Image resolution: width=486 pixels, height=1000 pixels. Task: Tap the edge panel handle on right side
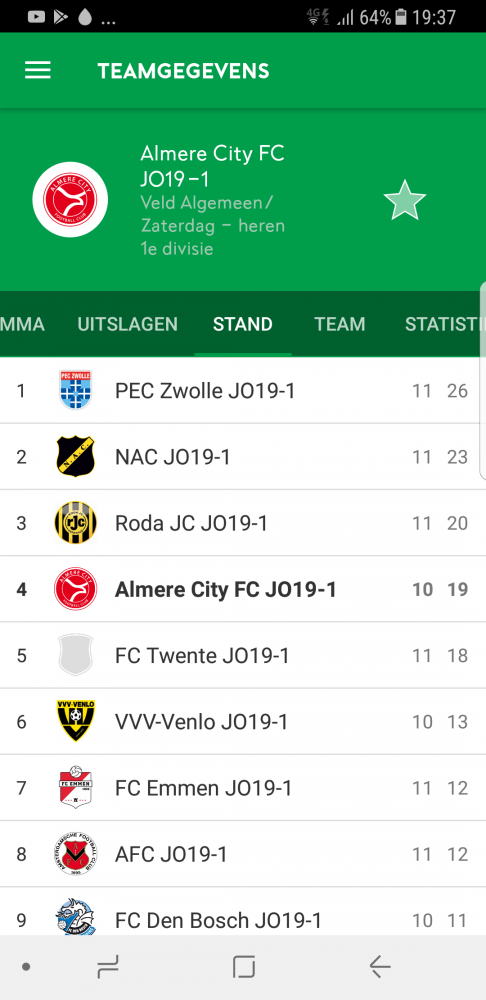[483, 379]
